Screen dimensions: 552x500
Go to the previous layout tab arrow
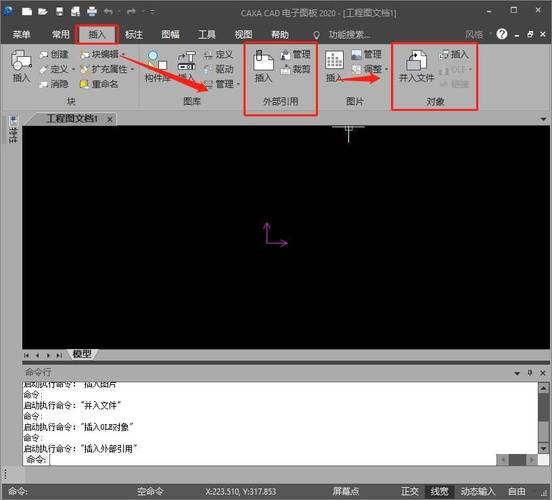(37, 355)
